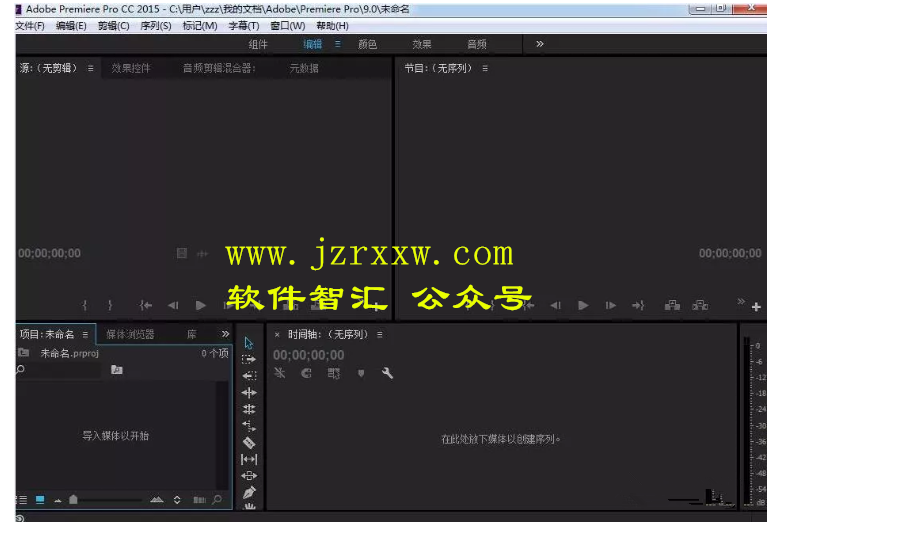
Task: Switch to the 颜色 workspace
Action: (367, 45)
